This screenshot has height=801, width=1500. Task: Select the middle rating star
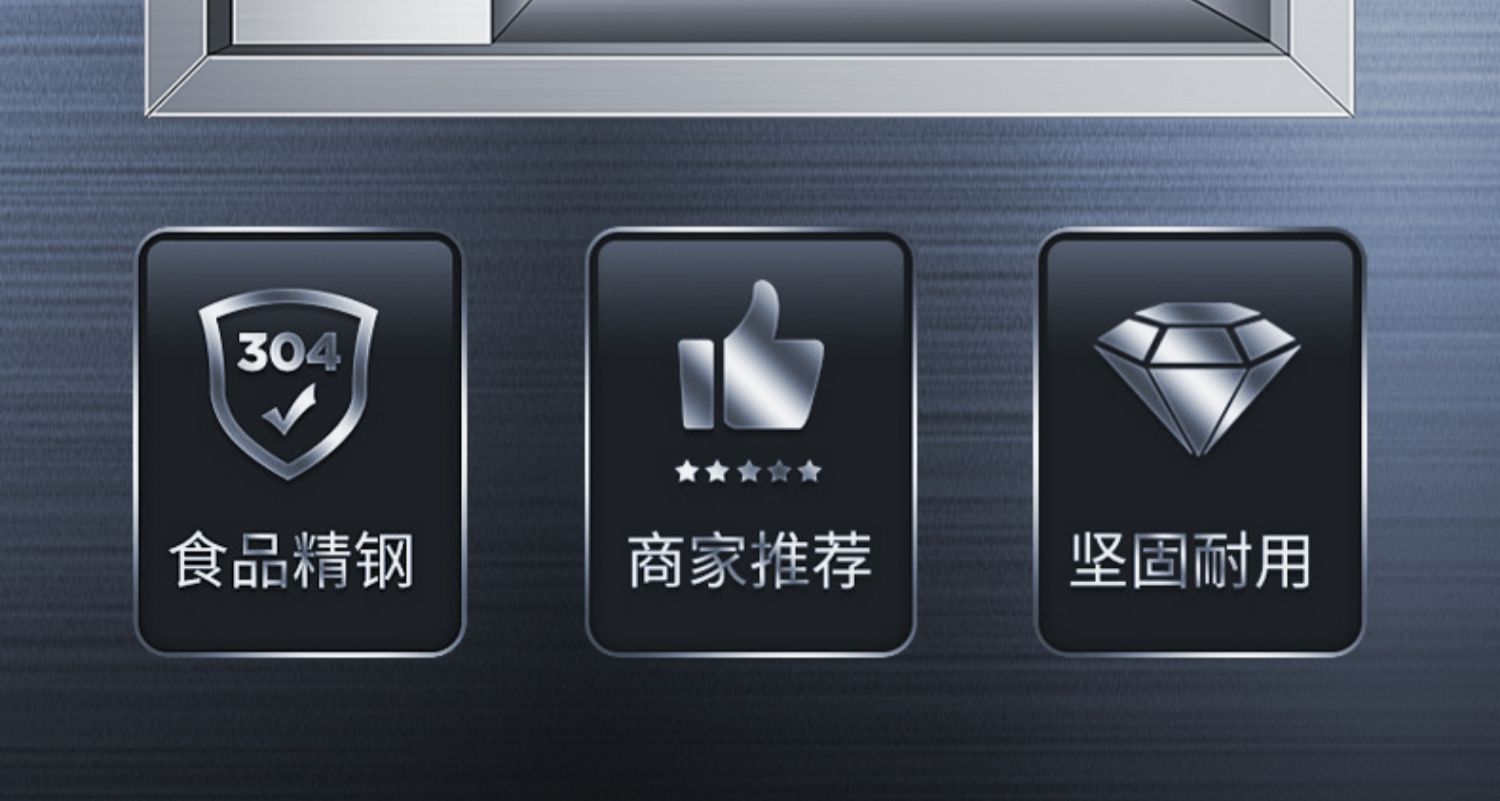[x=748, y=471]
